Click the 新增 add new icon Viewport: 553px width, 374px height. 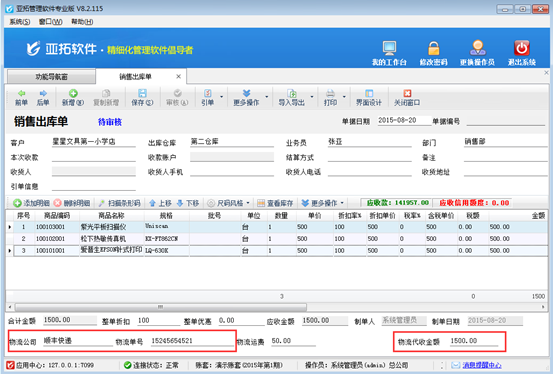tap(73, 94)
